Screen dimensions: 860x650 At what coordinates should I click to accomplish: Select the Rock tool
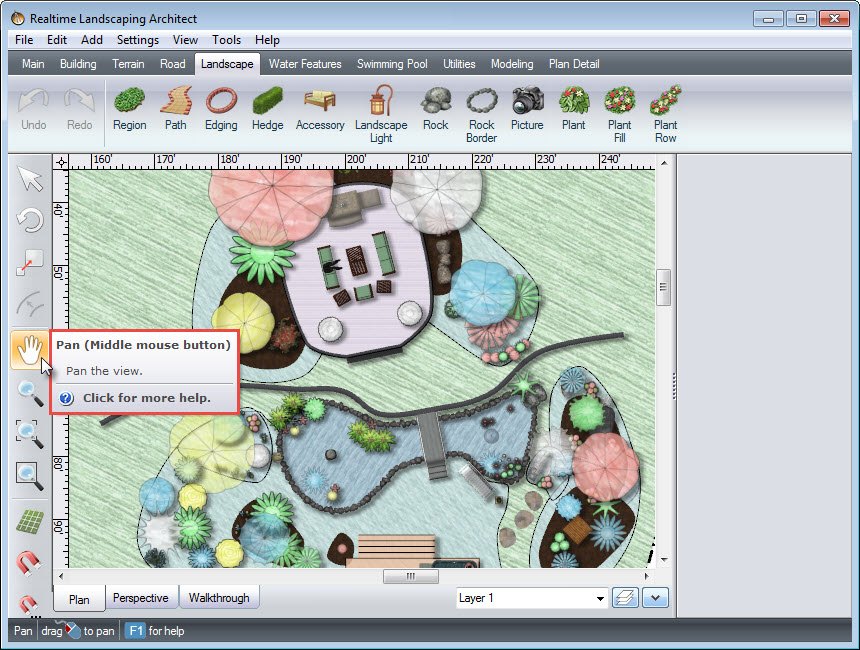click(435, 109)
